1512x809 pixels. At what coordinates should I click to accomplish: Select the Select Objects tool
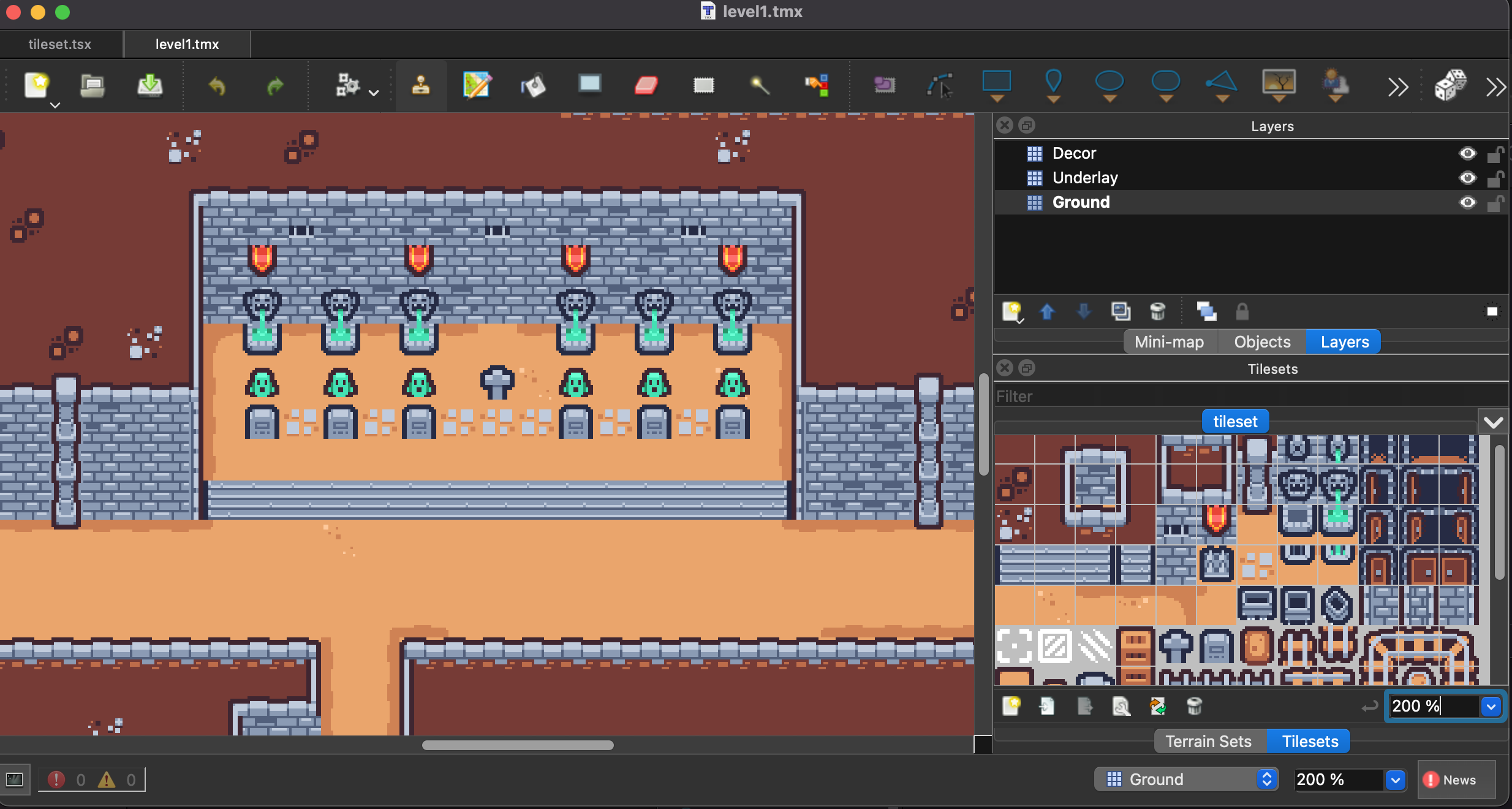[884, 84]
